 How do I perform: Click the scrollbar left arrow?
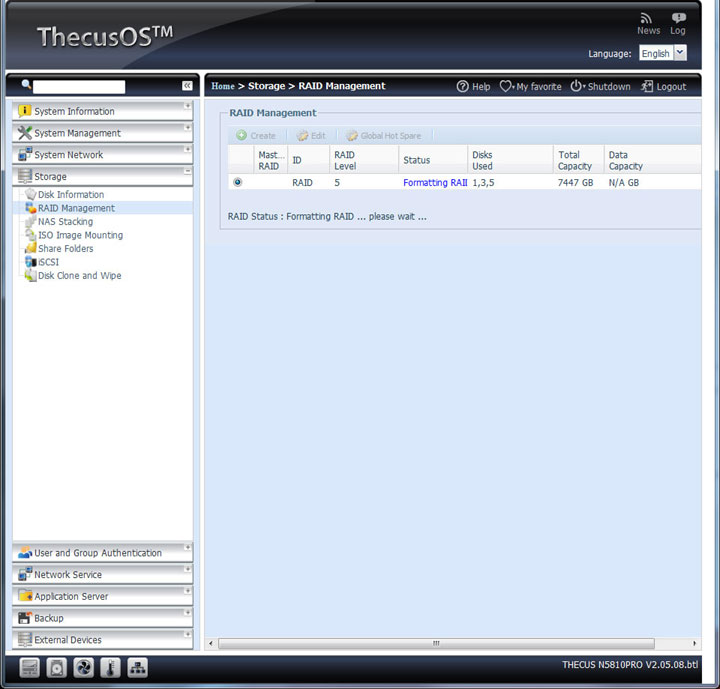[211, 643]
